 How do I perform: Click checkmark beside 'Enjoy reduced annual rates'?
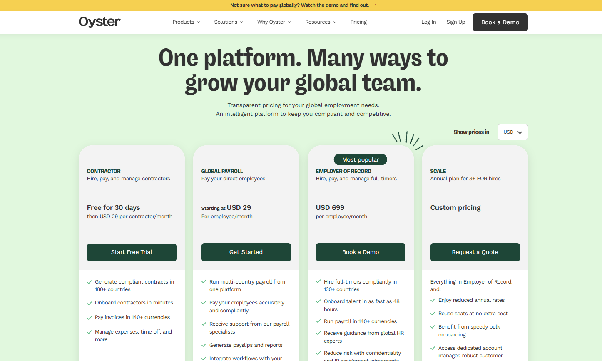click(x=433, y=300)
